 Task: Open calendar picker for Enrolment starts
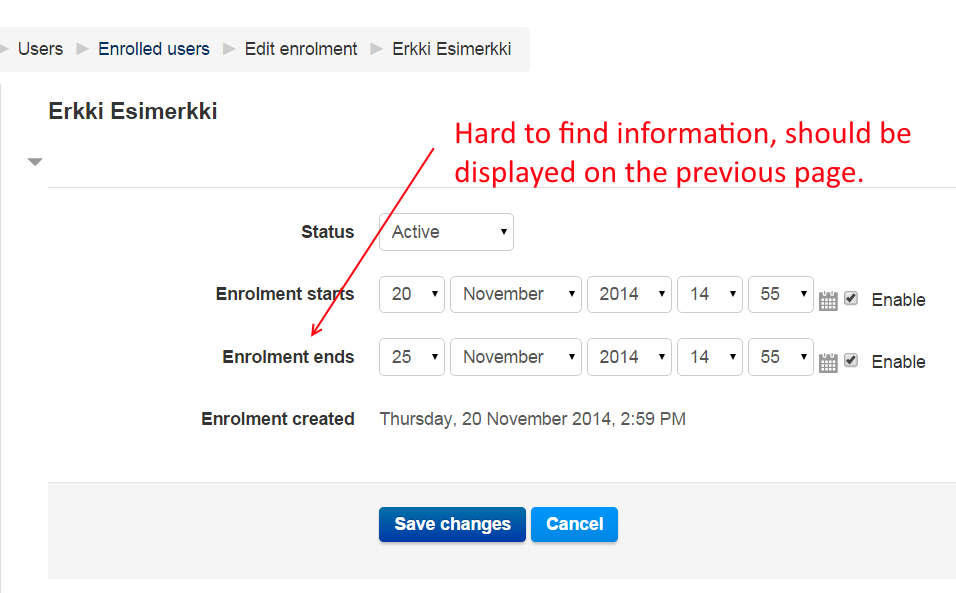[x=827, y=300]
